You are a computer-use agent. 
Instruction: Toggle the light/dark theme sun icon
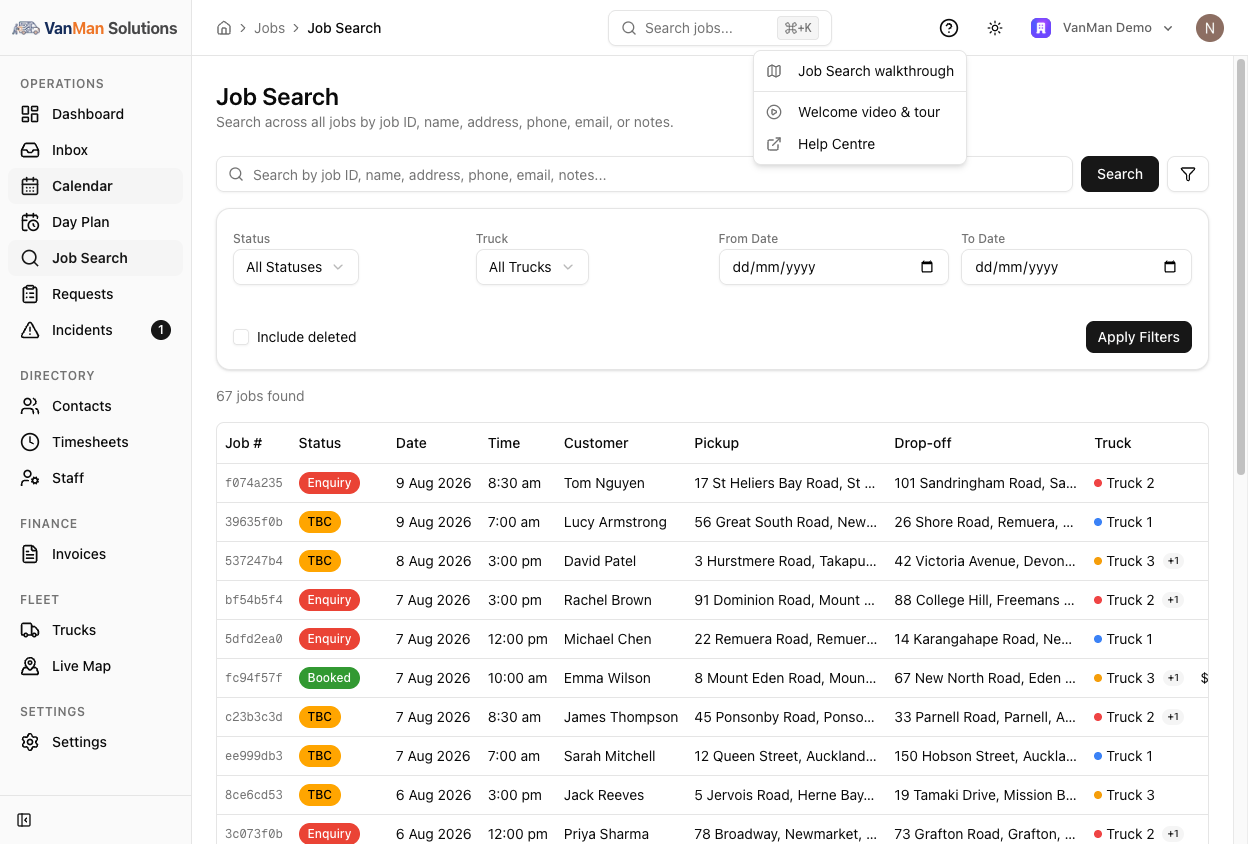995,28
